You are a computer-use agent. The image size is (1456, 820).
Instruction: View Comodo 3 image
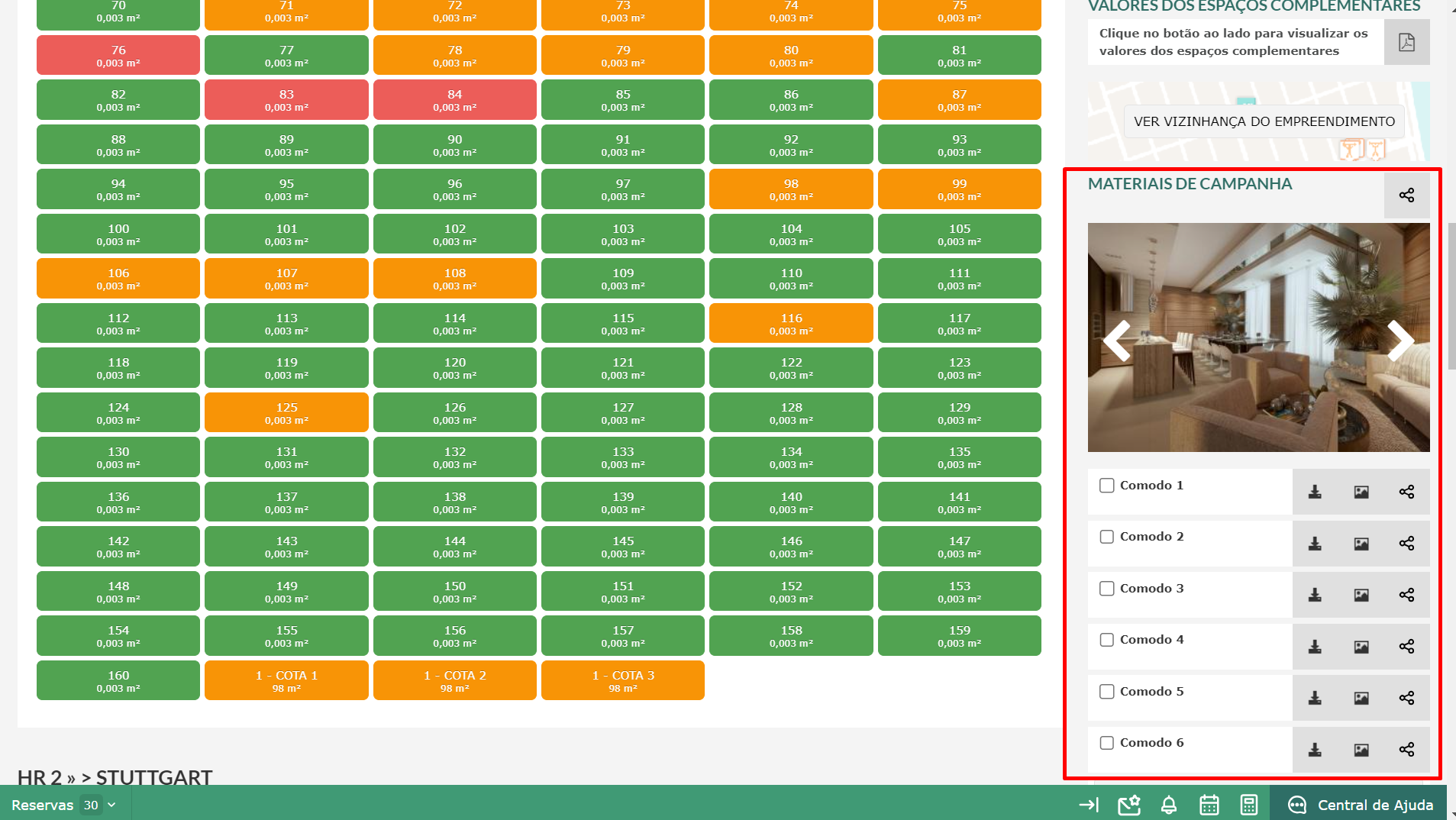(1361, 595)
